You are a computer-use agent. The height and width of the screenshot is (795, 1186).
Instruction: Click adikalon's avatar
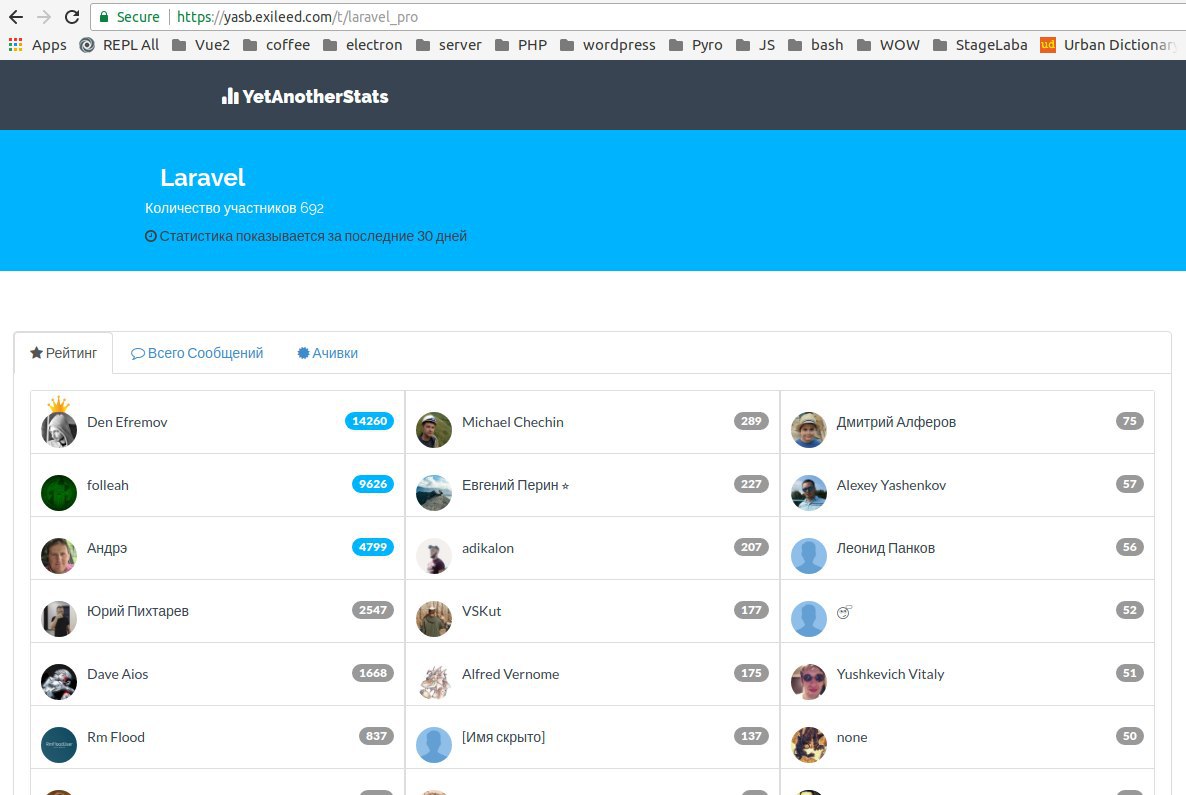click(x=434, y=555)
